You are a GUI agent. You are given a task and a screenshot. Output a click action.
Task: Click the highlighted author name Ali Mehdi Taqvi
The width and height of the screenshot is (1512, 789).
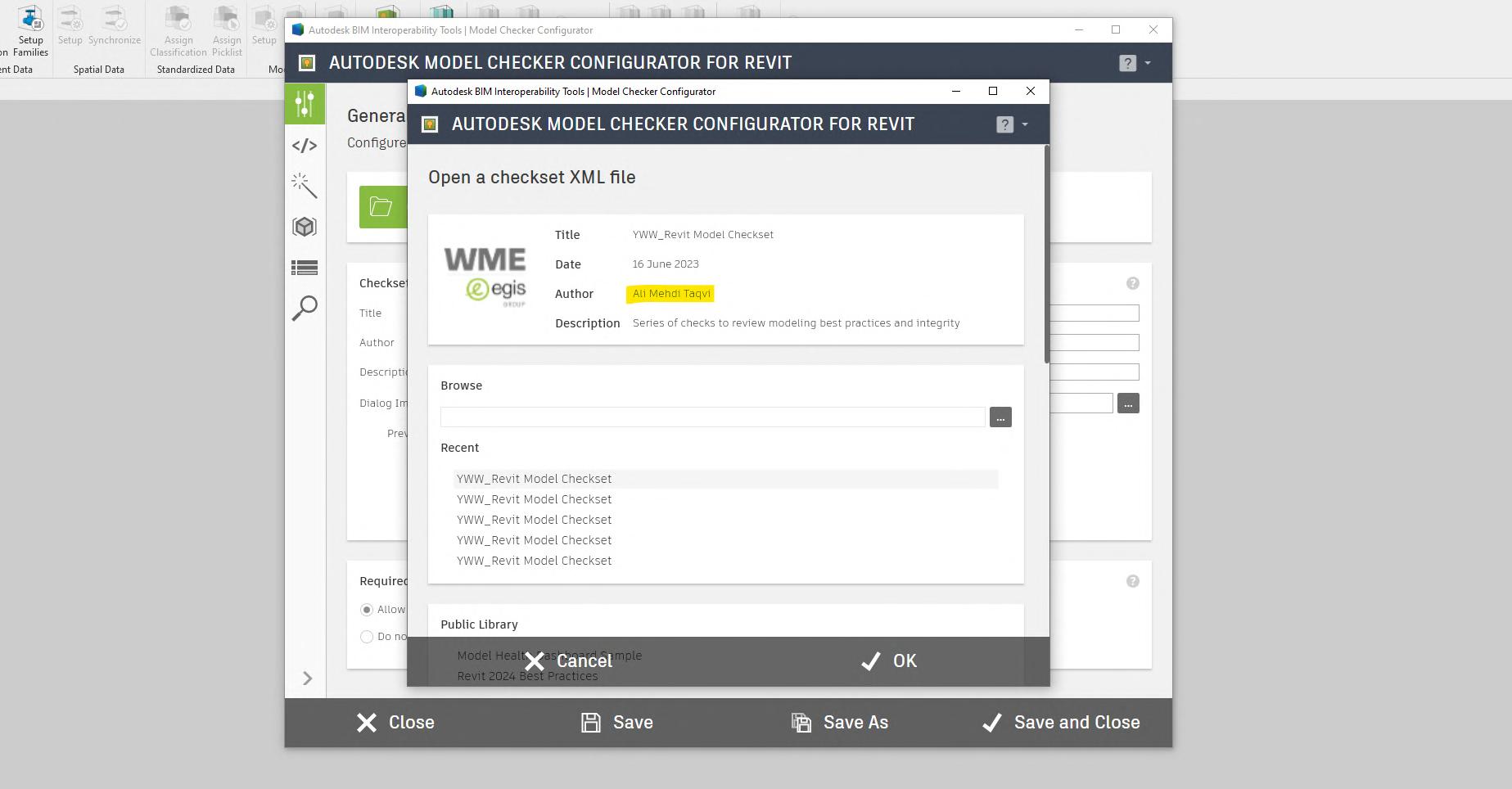point(671,294)
